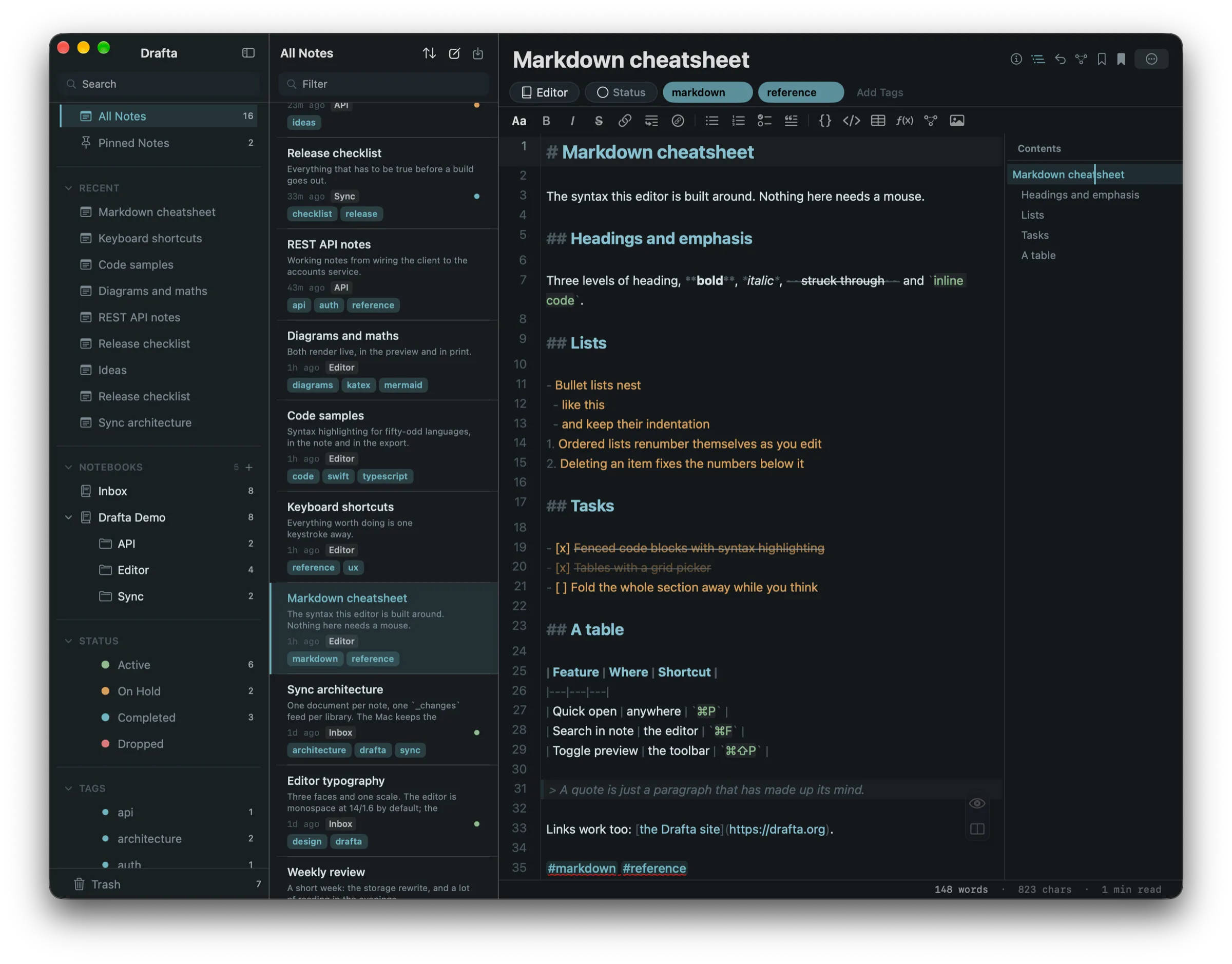Insert a math formula with the f(x) icon
The width and height of the screenshot is (1232, 964).
(904, 121)
